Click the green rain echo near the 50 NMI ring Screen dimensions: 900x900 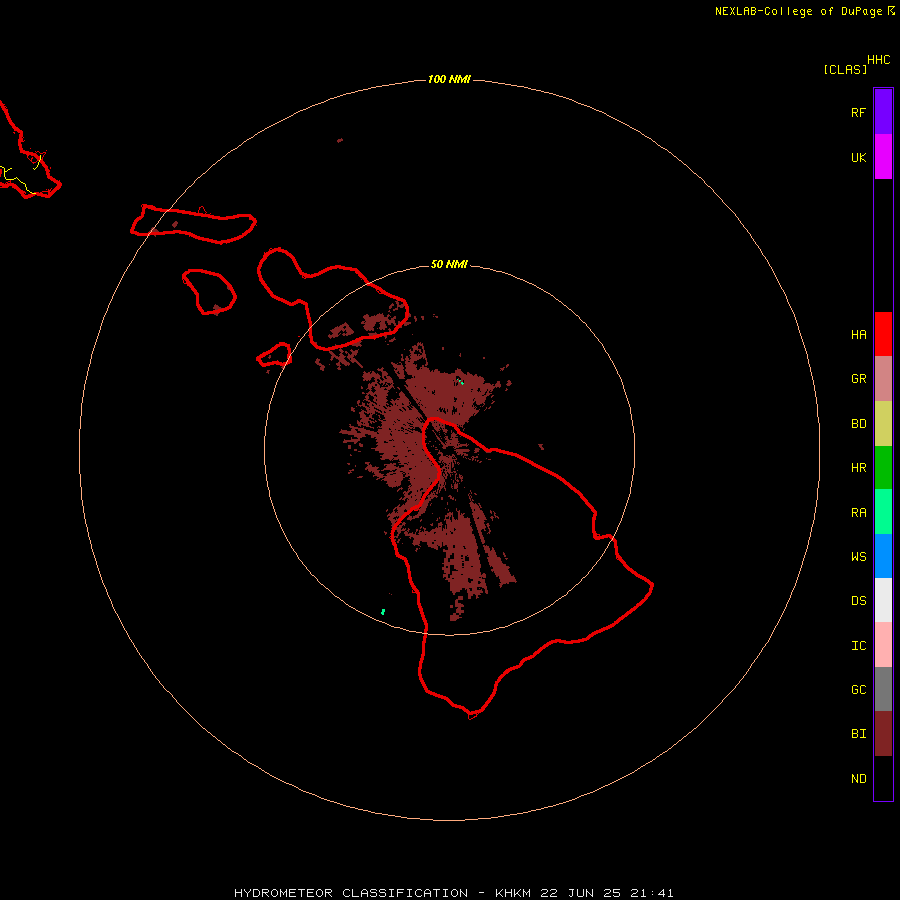383,612
